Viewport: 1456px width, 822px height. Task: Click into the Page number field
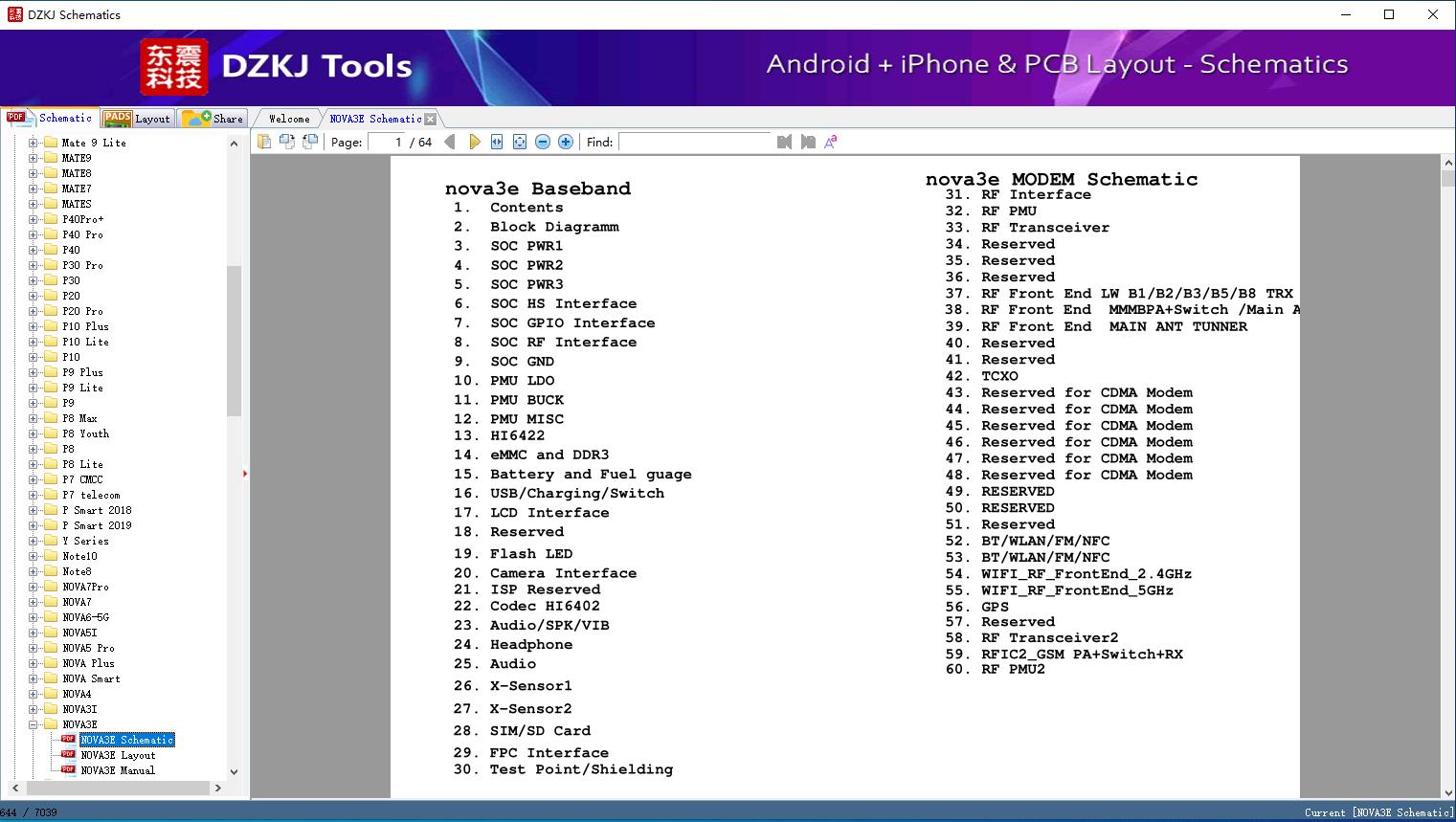(387, 142)
